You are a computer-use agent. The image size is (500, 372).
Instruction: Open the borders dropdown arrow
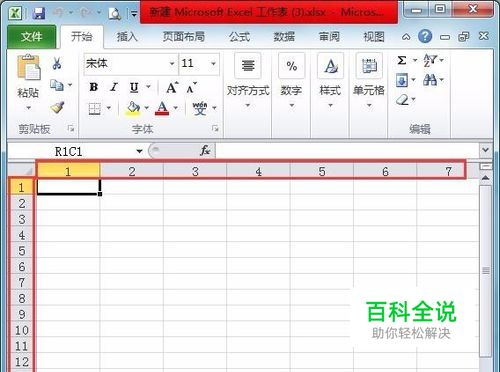[x=109, y=108]
